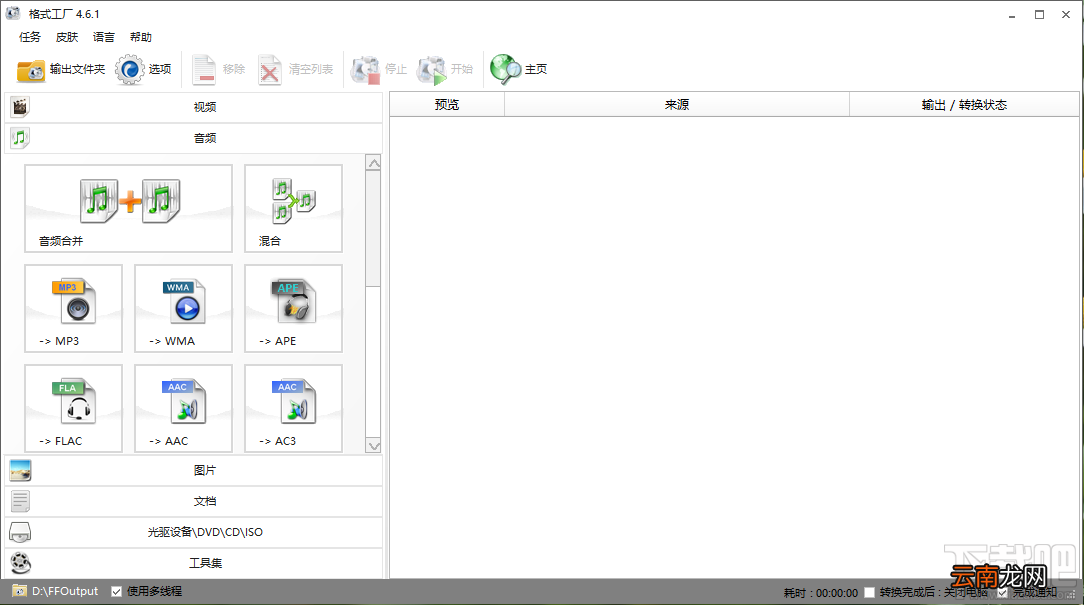Open the 选项 options settings
Image resolution: width=1084 pixels, height=605 pixels.
point(143,69)
